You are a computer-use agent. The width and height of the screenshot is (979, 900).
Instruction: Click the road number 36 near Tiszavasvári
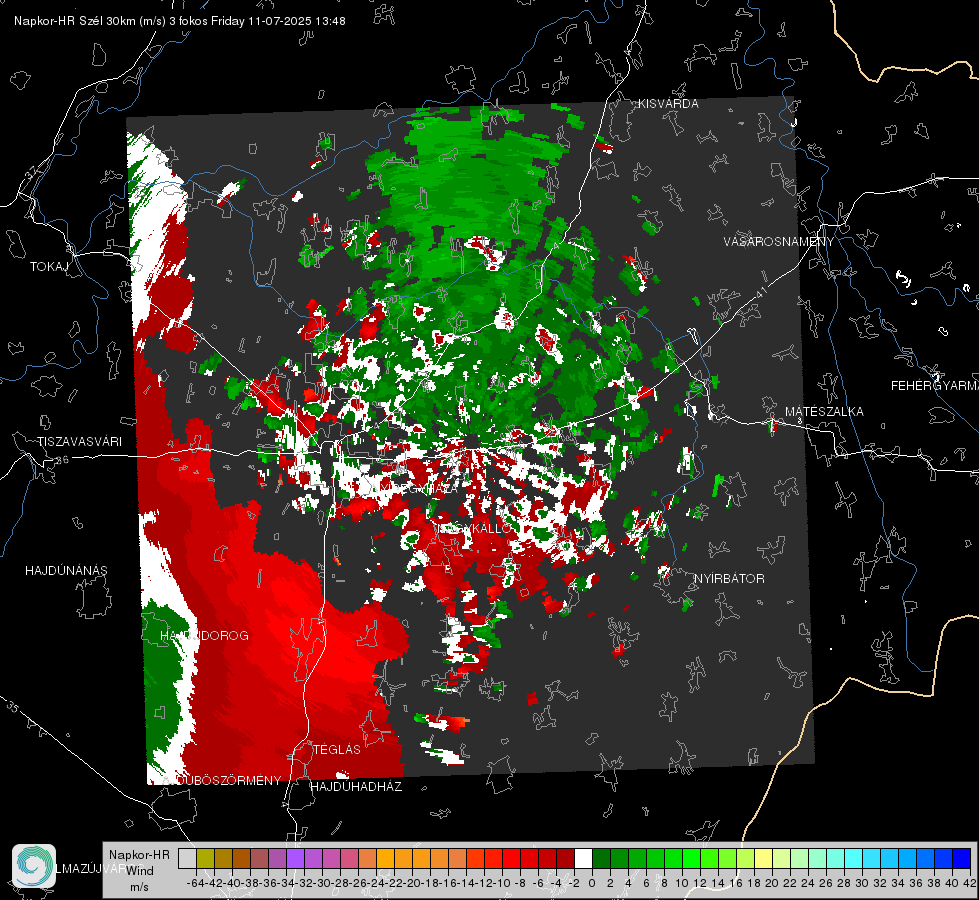coord(62,460)
